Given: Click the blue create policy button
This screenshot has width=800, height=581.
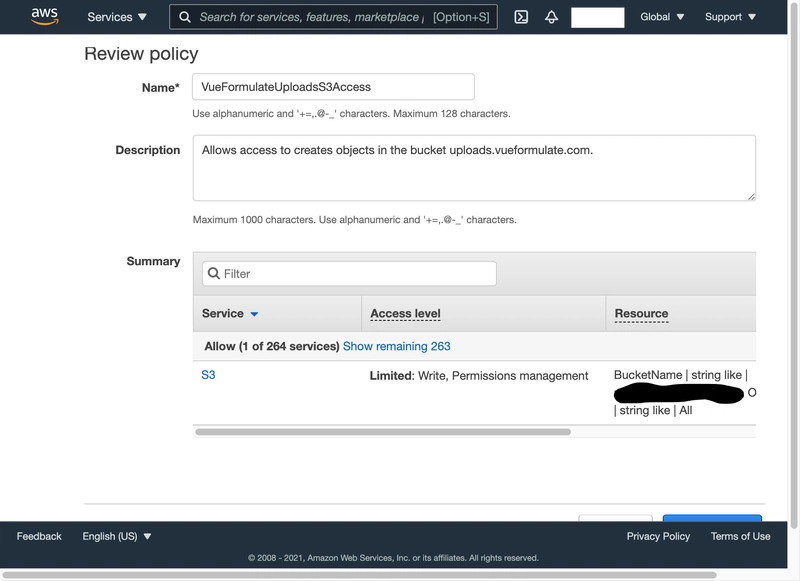Looking at the screenshot, I should pos(712,518).
